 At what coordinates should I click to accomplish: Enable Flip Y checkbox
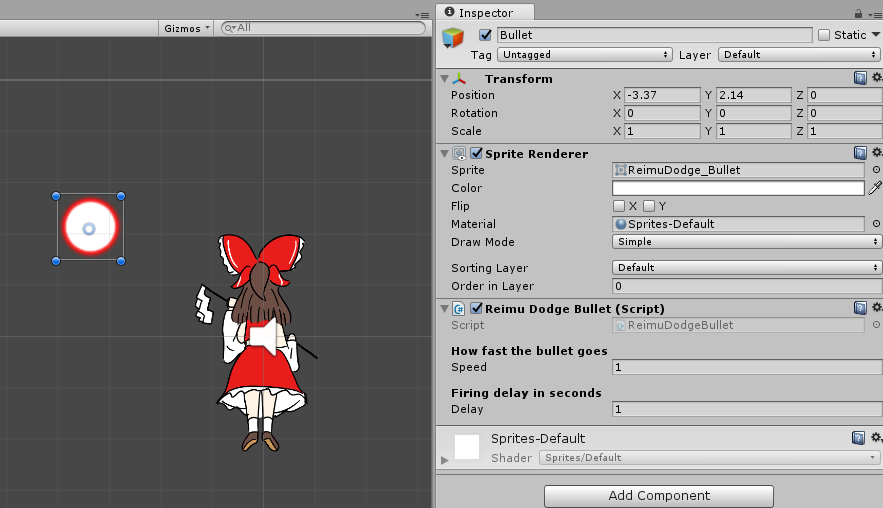click(x=649, y=206)
